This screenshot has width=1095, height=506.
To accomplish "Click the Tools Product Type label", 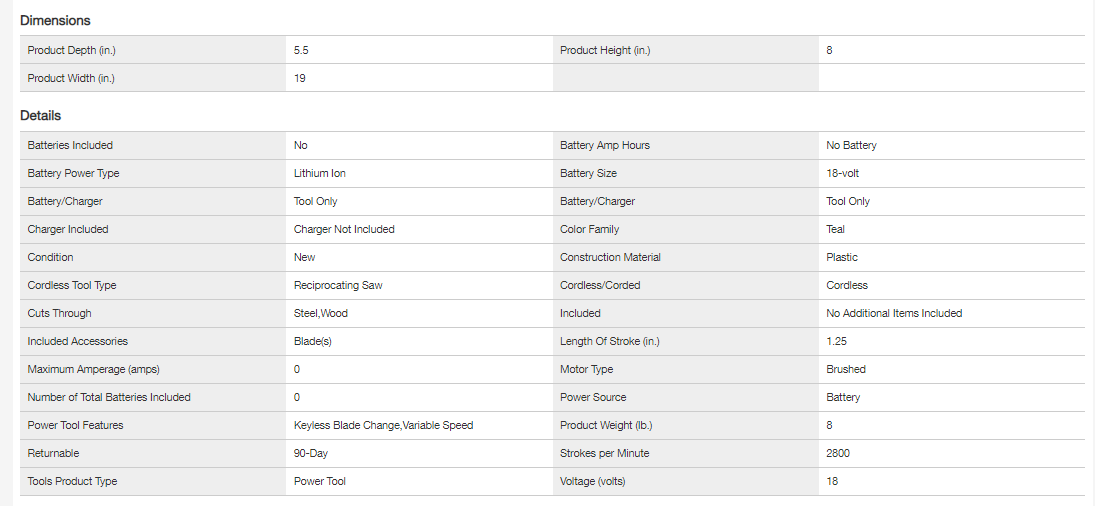I will [x=72, y=481].
